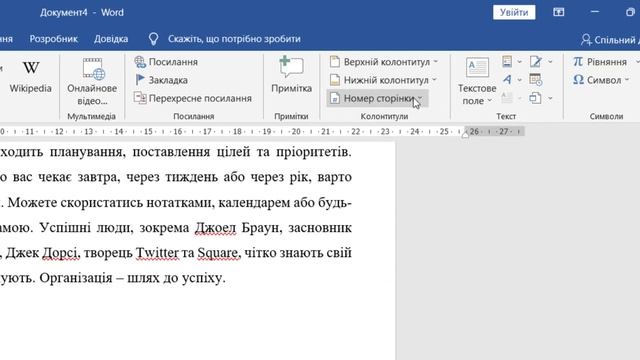Viewport: 640px width, 360px height.
Task: Open the signature line dropdown arrow
Action: coord(550,62)
